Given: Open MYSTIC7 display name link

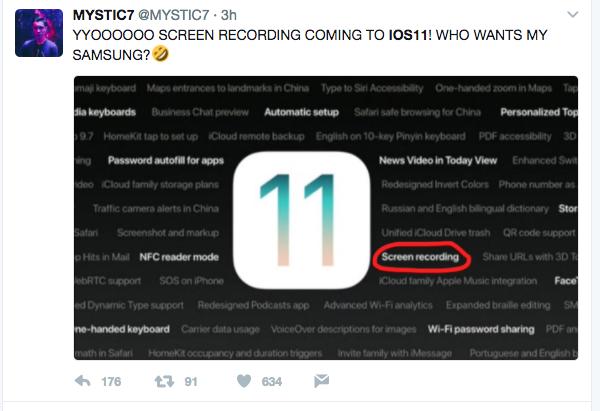Looking at the screenshot, I should [x=103, y=15].
